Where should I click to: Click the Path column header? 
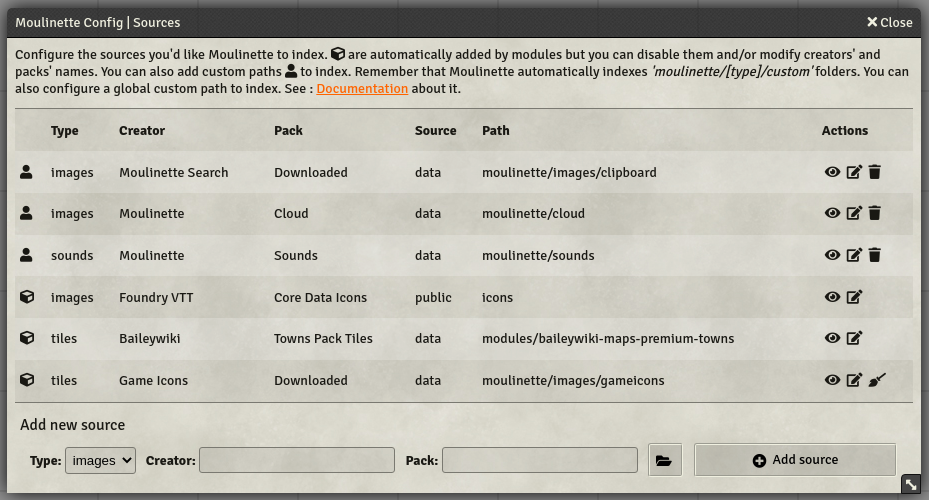click(496, 130)
